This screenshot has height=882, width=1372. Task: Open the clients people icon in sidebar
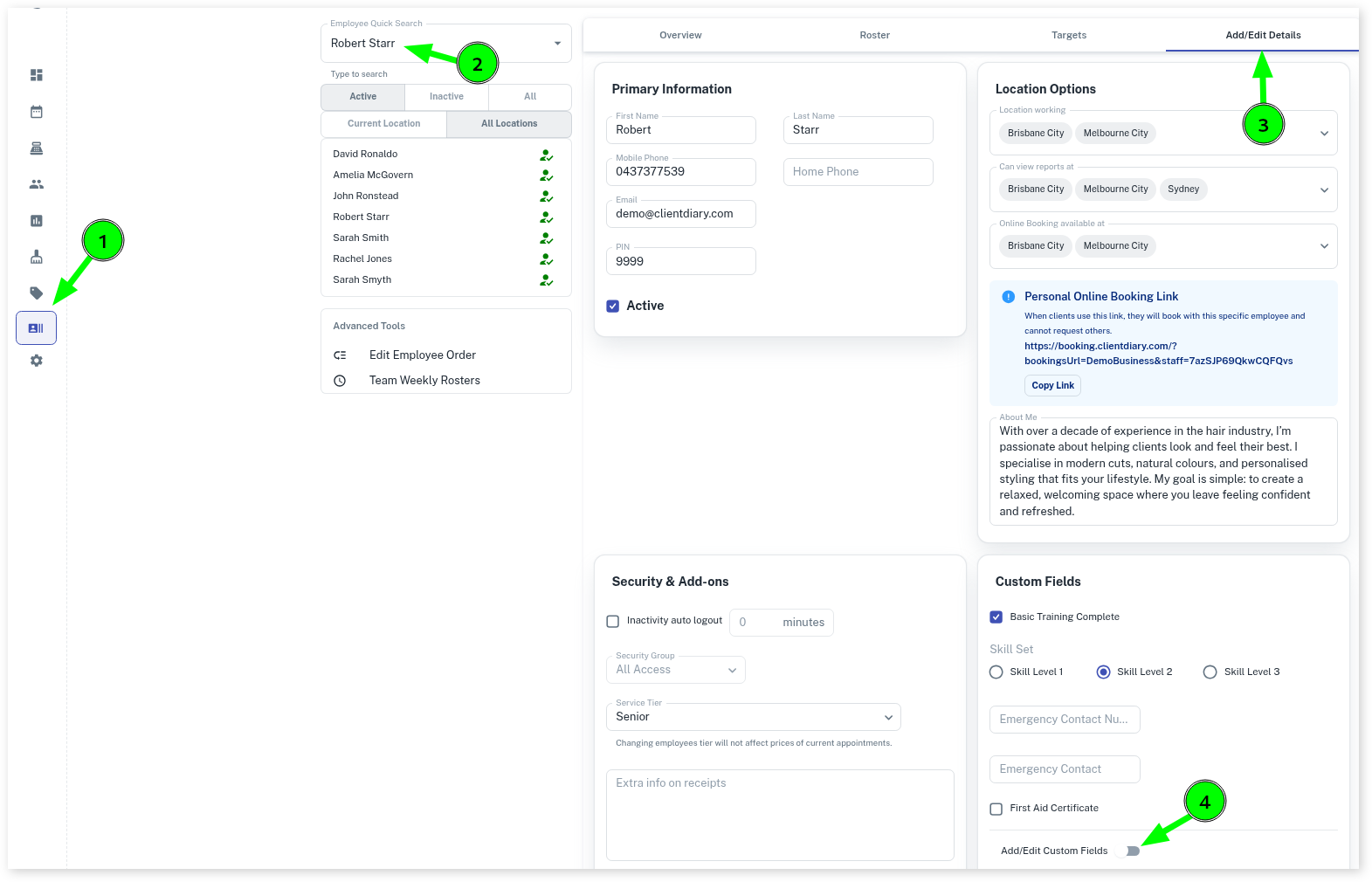36,184
